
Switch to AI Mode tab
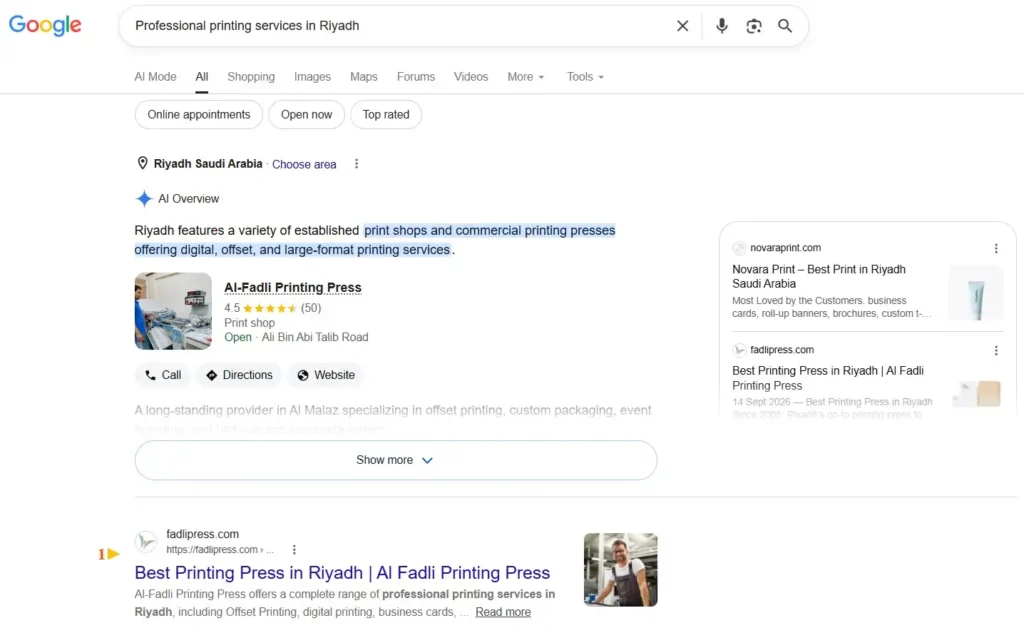[x=155, y=76]
